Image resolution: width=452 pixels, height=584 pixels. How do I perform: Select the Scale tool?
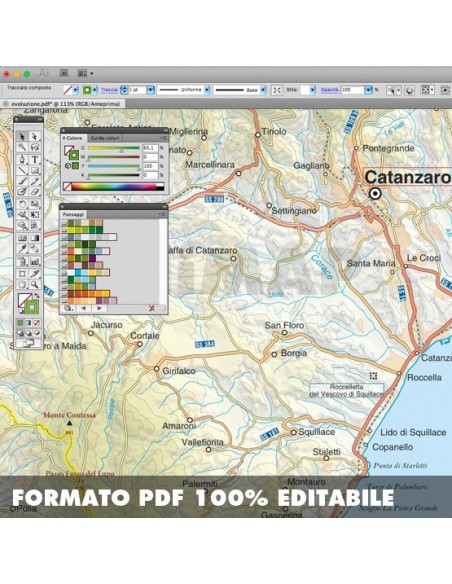35,204
